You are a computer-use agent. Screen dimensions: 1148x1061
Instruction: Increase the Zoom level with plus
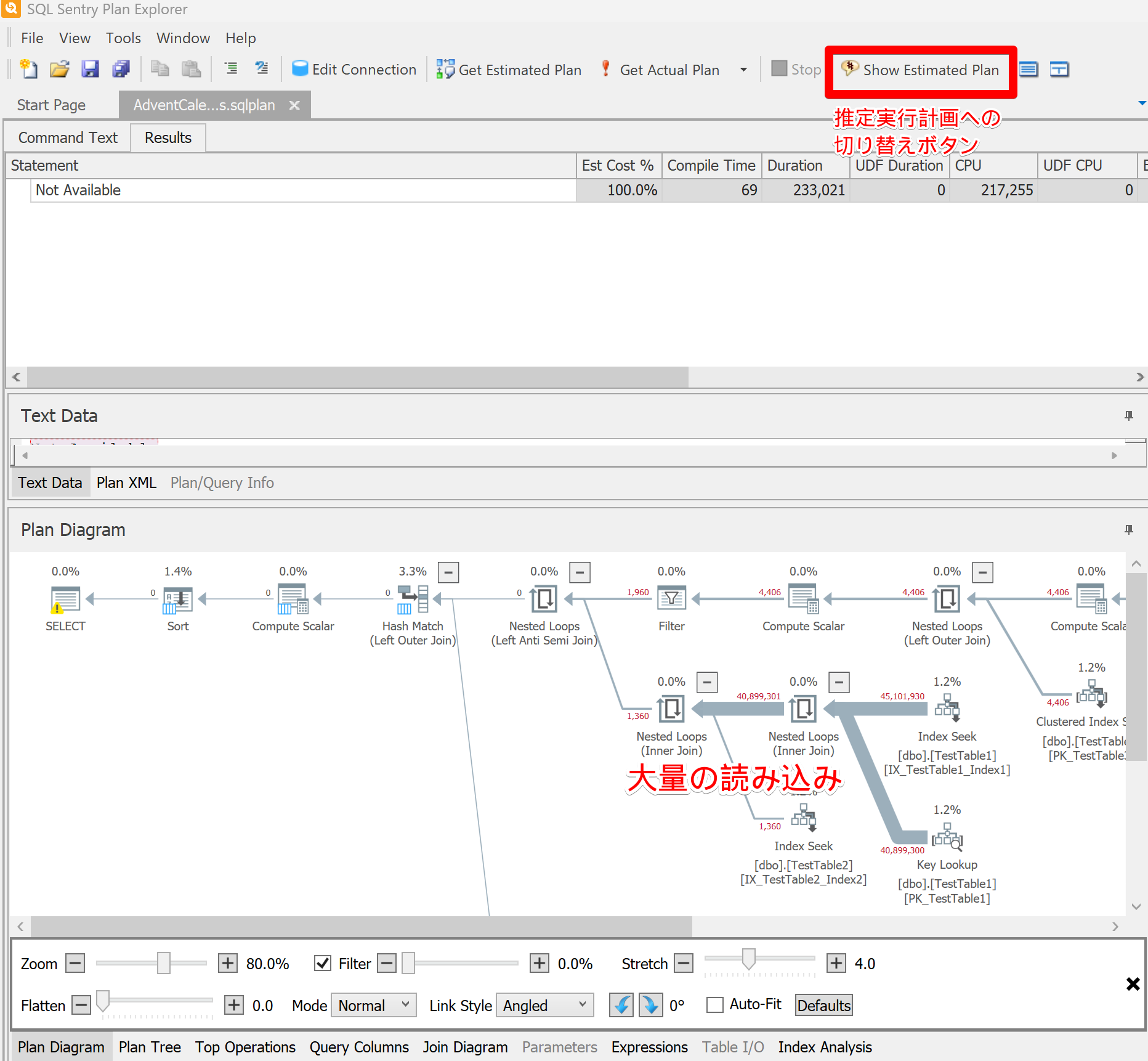[228, 963]
